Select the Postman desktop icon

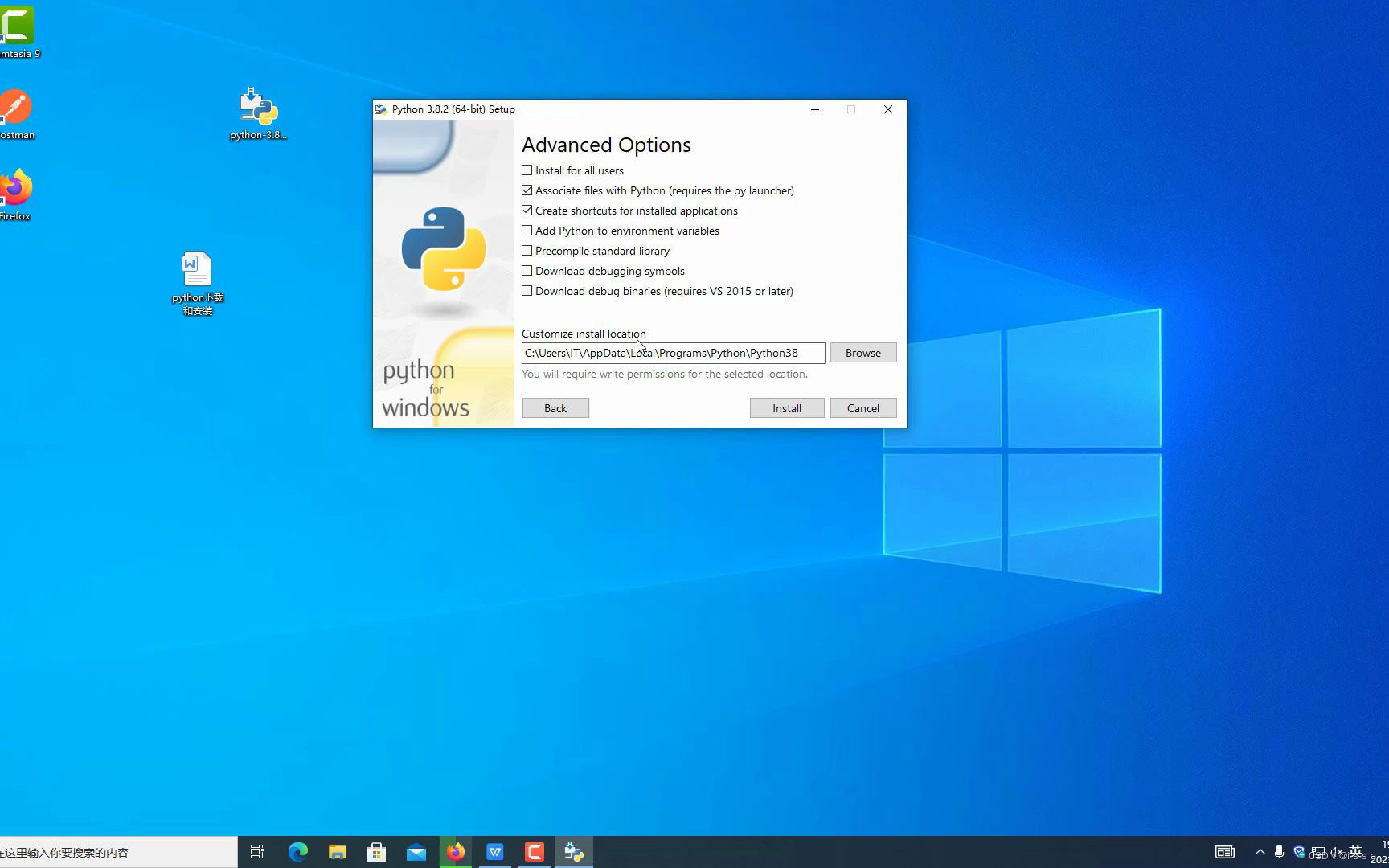16,115
